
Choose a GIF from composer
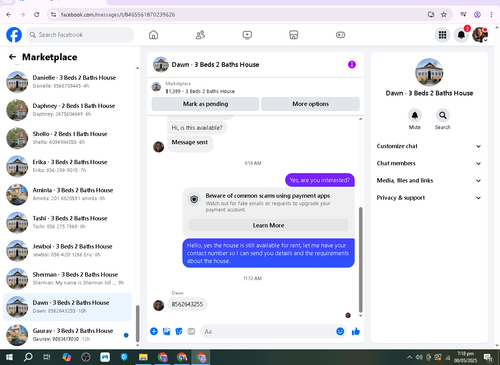191,331
